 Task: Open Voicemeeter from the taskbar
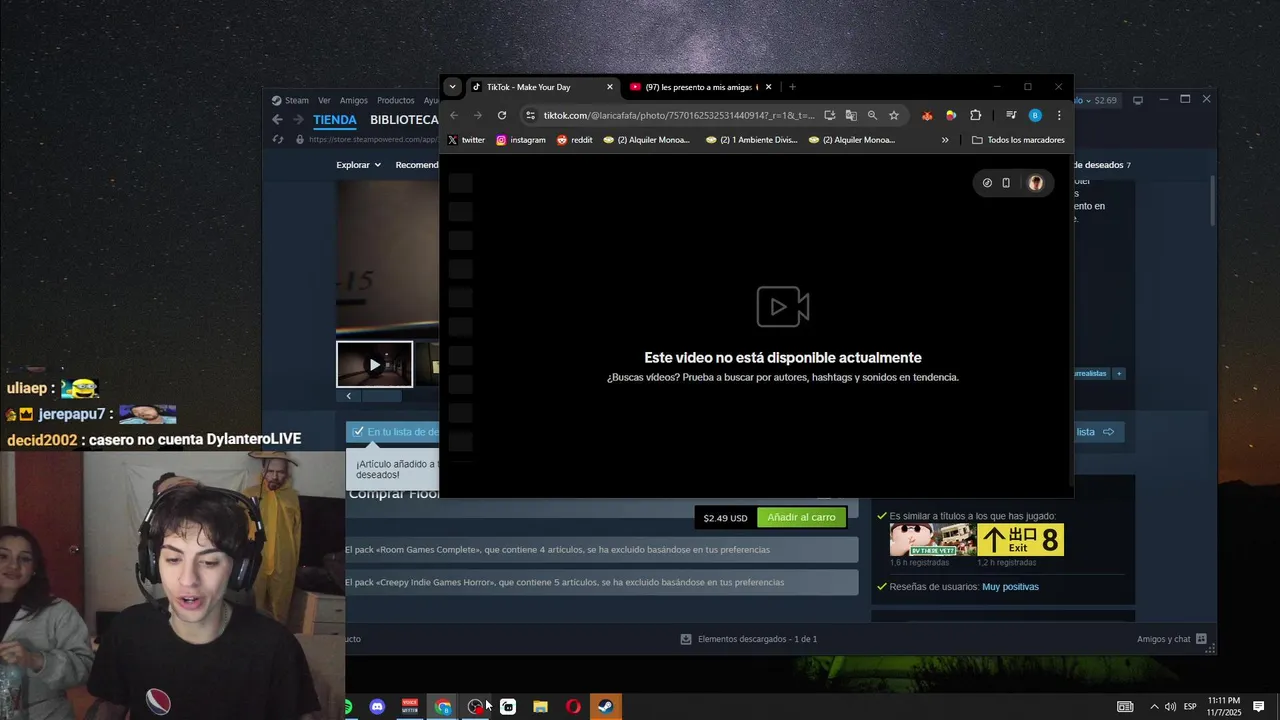click(410, 707)
